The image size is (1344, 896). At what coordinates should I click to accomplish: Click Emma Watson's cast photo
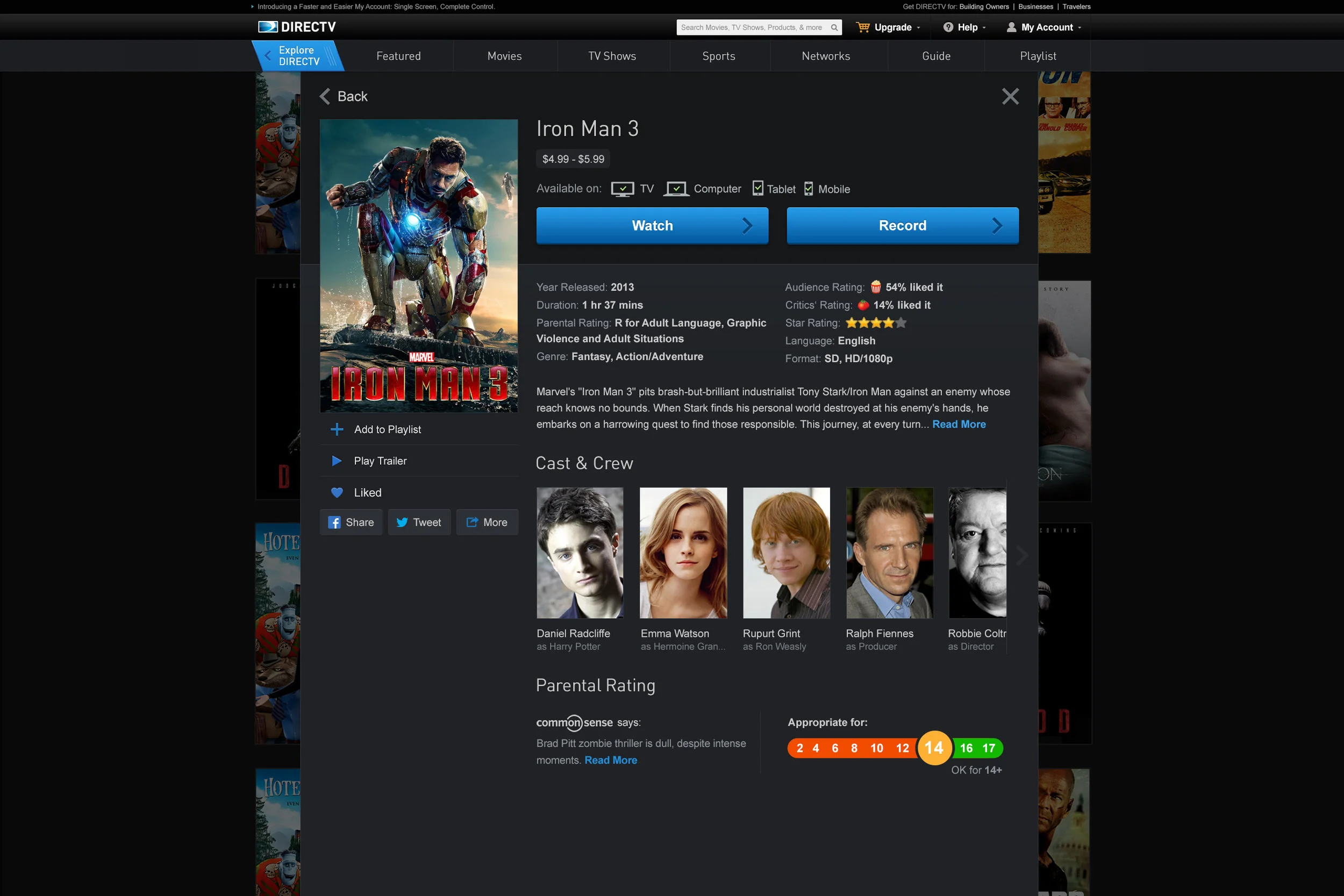point(683,553)
